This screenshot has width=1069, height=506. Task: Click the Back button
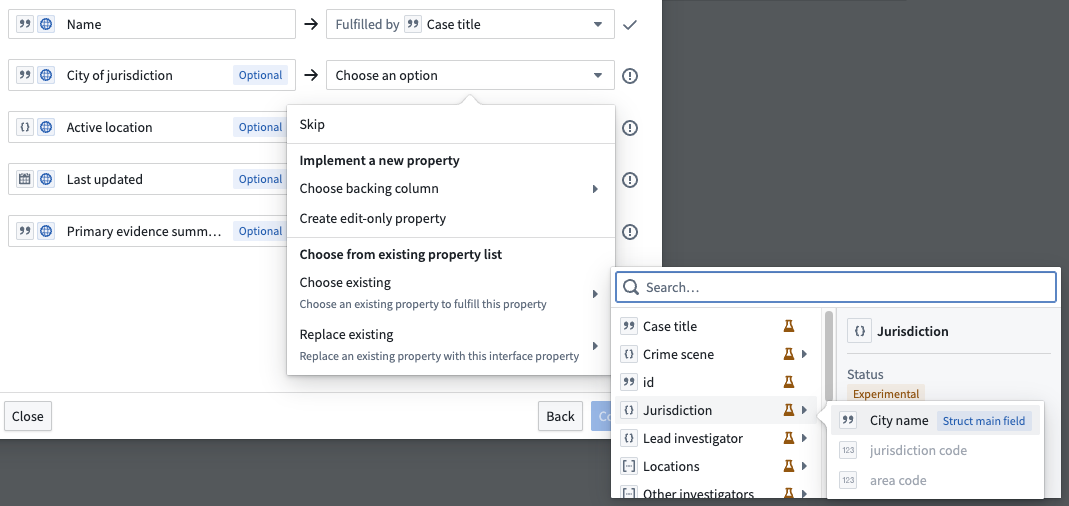tap(560, 416)
